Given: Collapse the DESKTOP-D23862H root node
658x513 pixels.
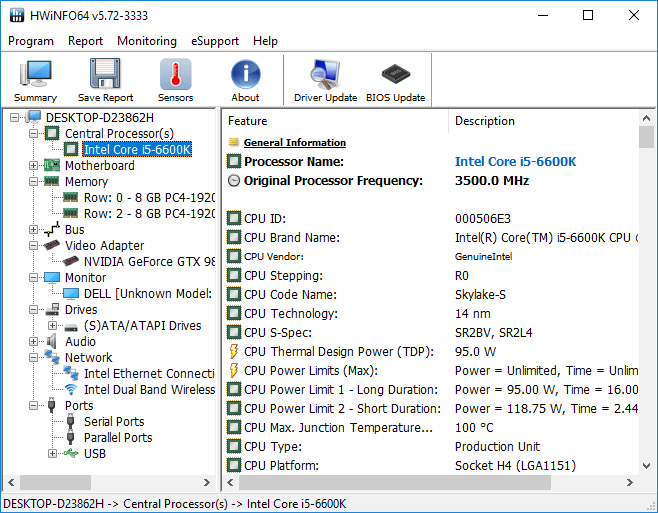Looking at the screenshot, I should 14,118.
